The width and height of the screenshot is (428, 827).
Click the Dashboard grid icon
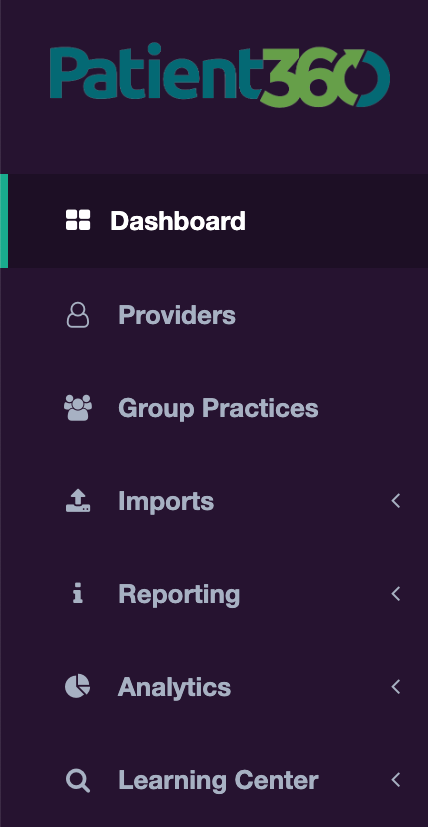(x=78, y=220)
